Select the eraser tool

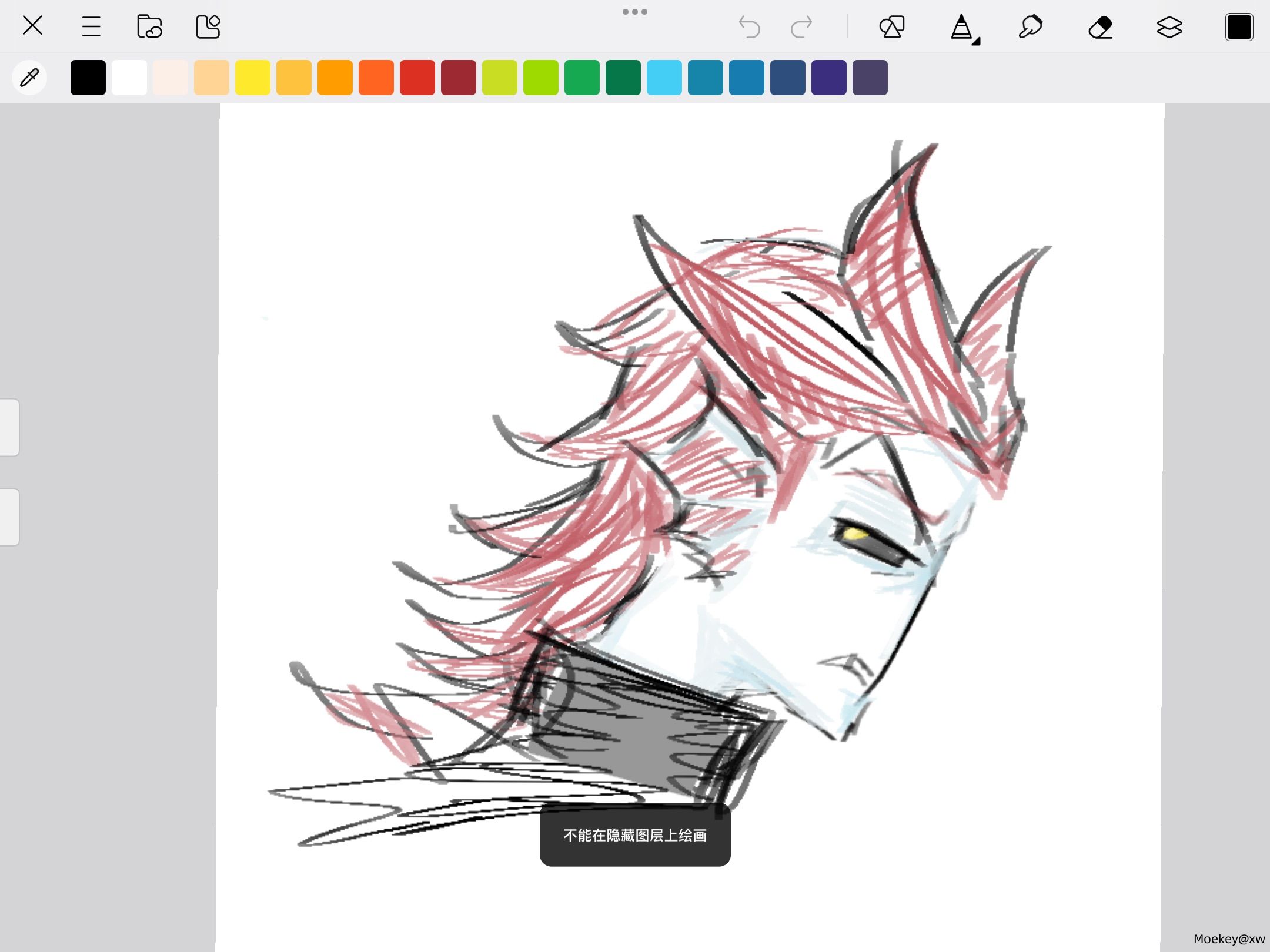click(x=1100, y=27)
